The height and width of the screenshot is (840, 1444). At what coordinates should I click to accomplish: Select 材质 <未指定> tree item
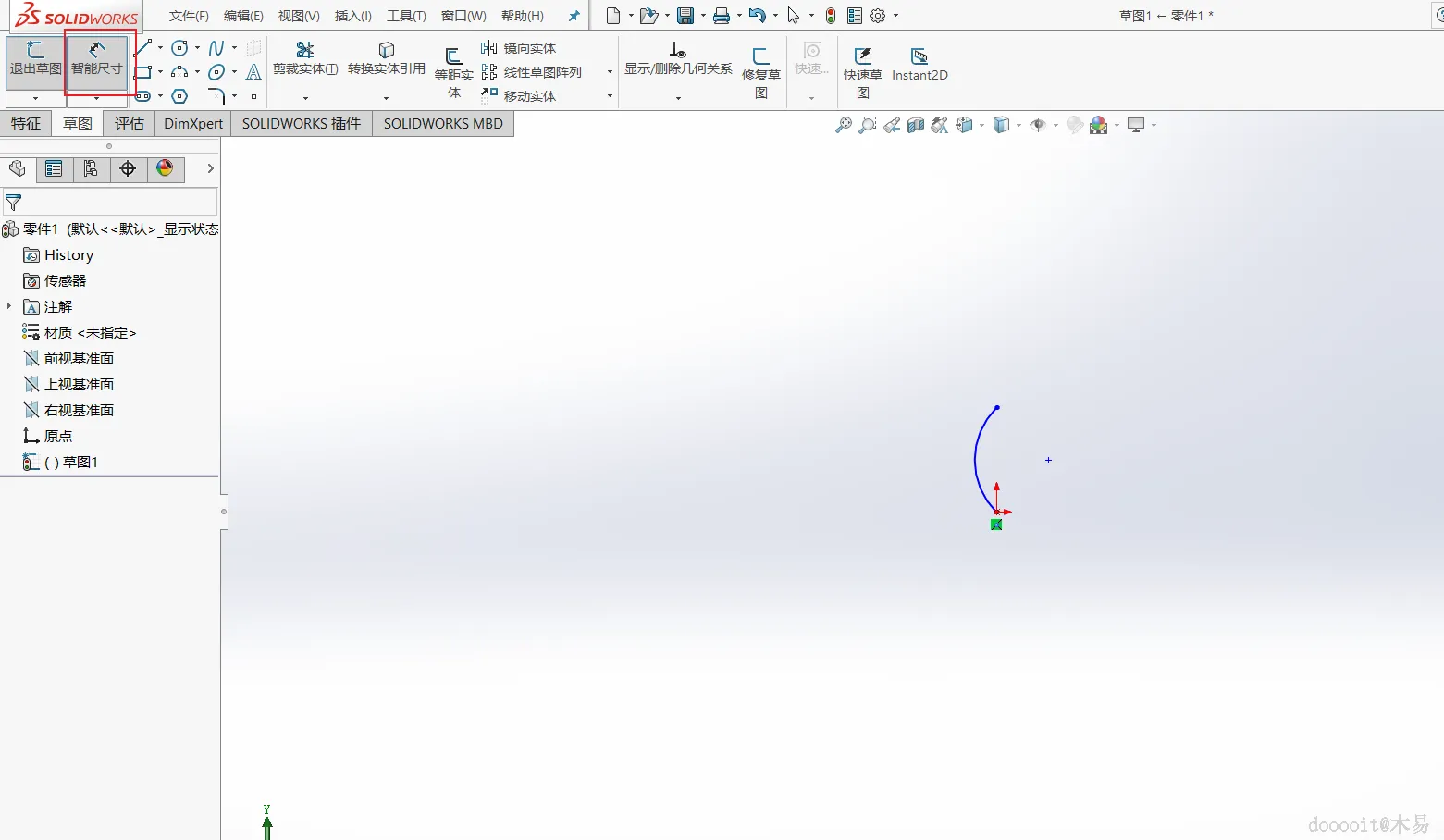[80, 332]
